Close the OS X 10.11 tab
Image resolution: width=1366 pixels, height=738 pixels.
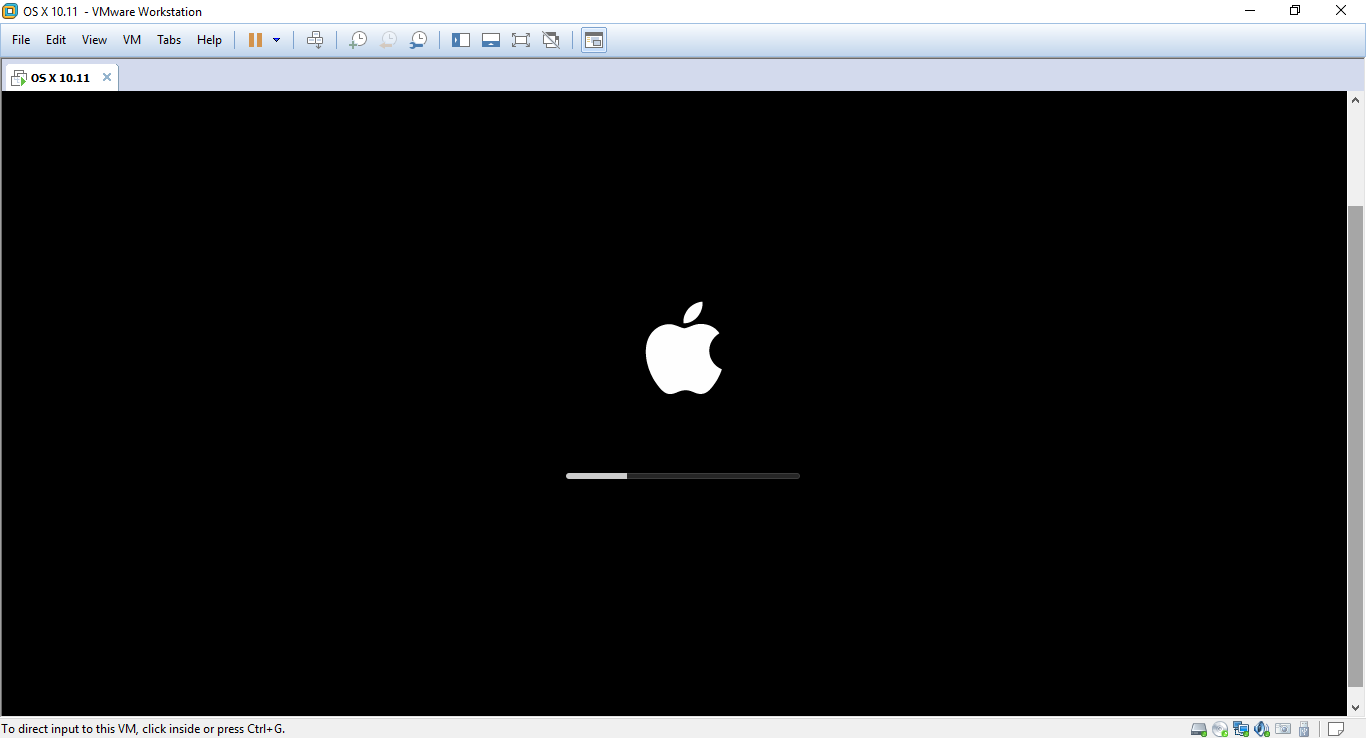pos(107,77)
